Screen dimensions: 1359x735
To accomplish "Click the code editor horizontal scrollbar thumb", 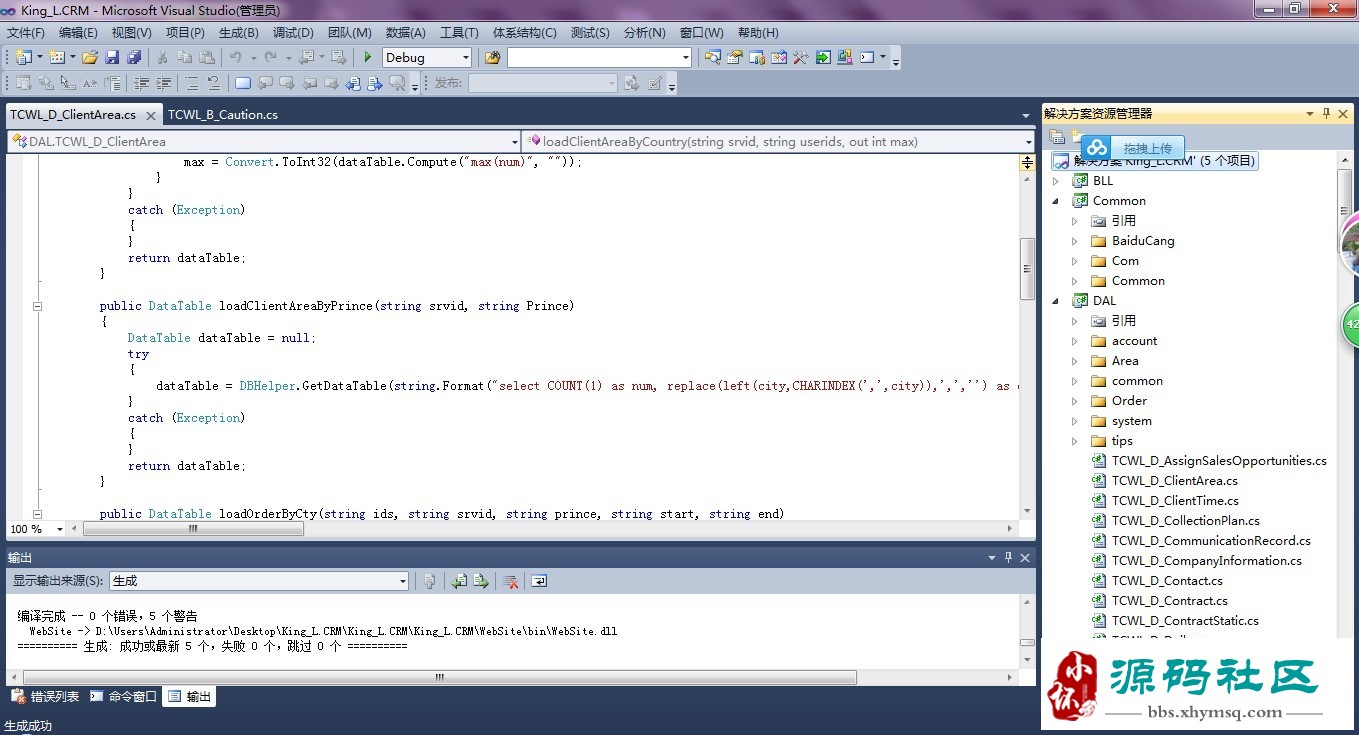I will [191, 529].
